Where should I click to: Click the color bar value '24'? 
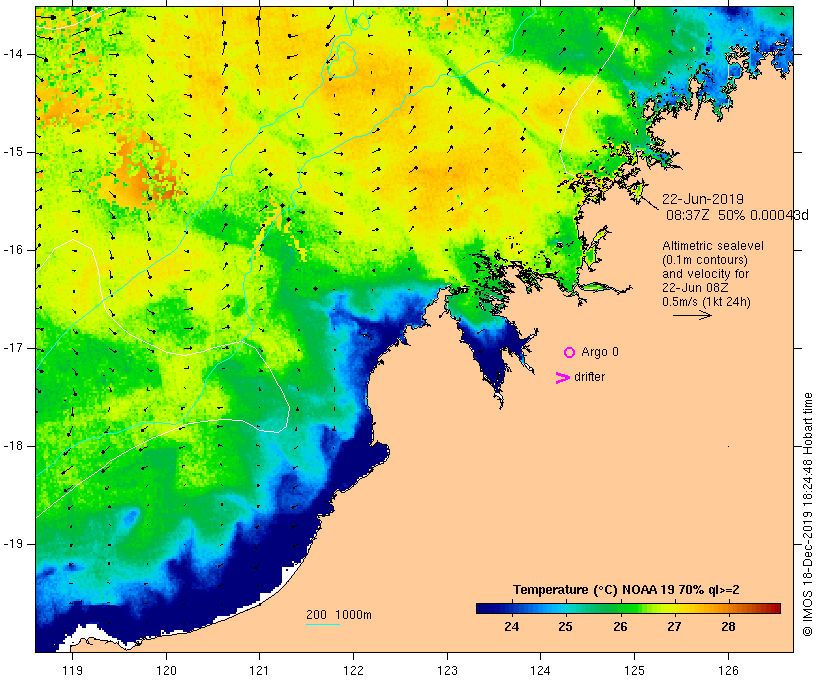[x=511, y=626]
